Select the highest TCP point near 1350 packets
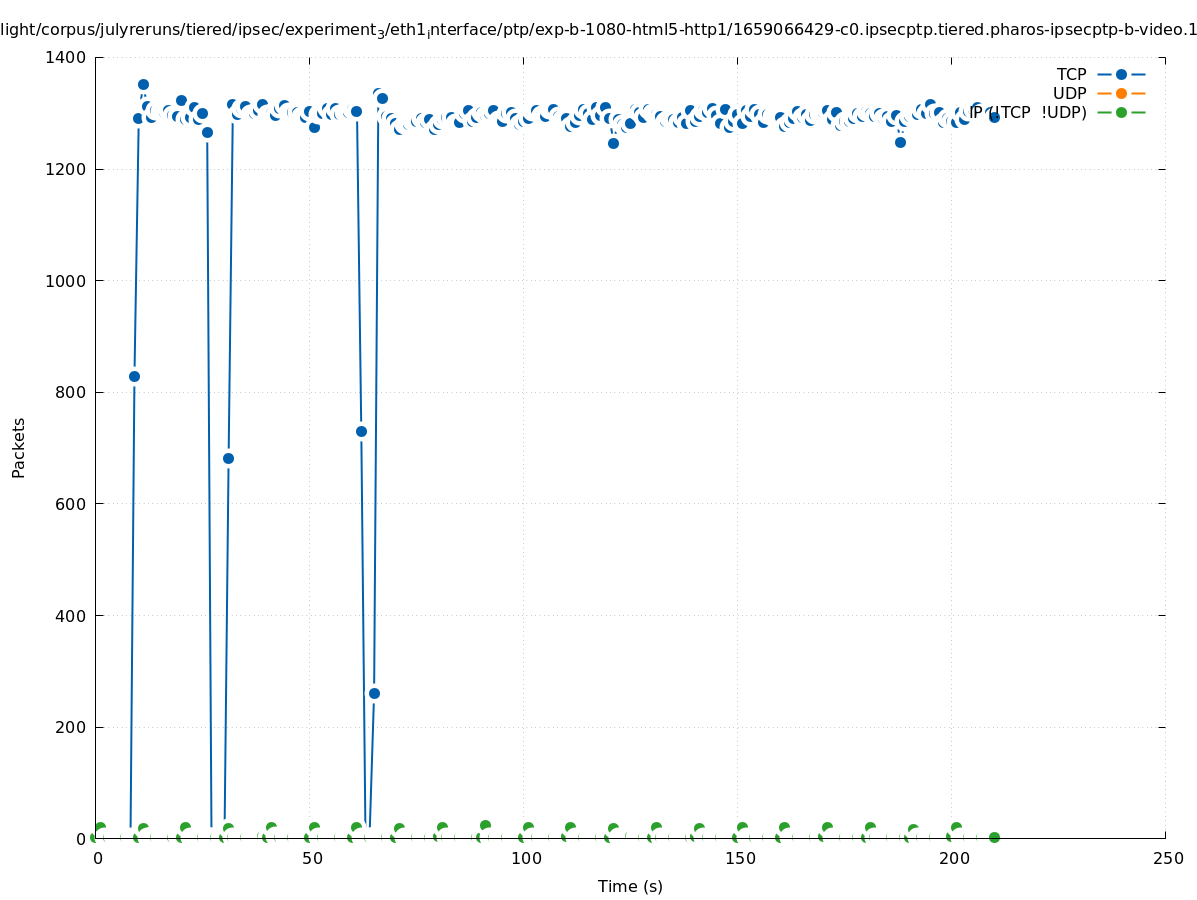The image size is (1197, 900). 143,85
